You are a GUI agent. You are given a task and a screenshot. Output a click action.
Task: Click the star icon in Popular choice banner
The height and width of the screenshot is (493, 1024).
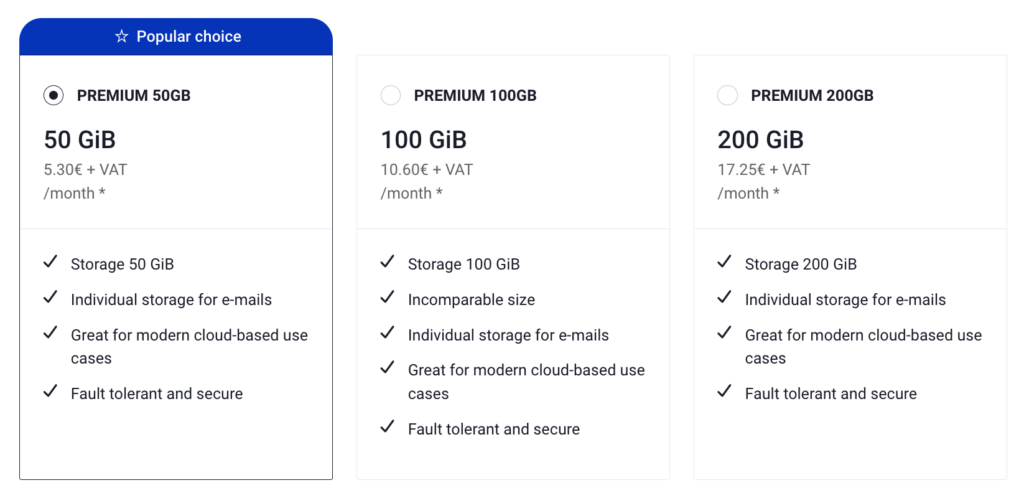121,37
